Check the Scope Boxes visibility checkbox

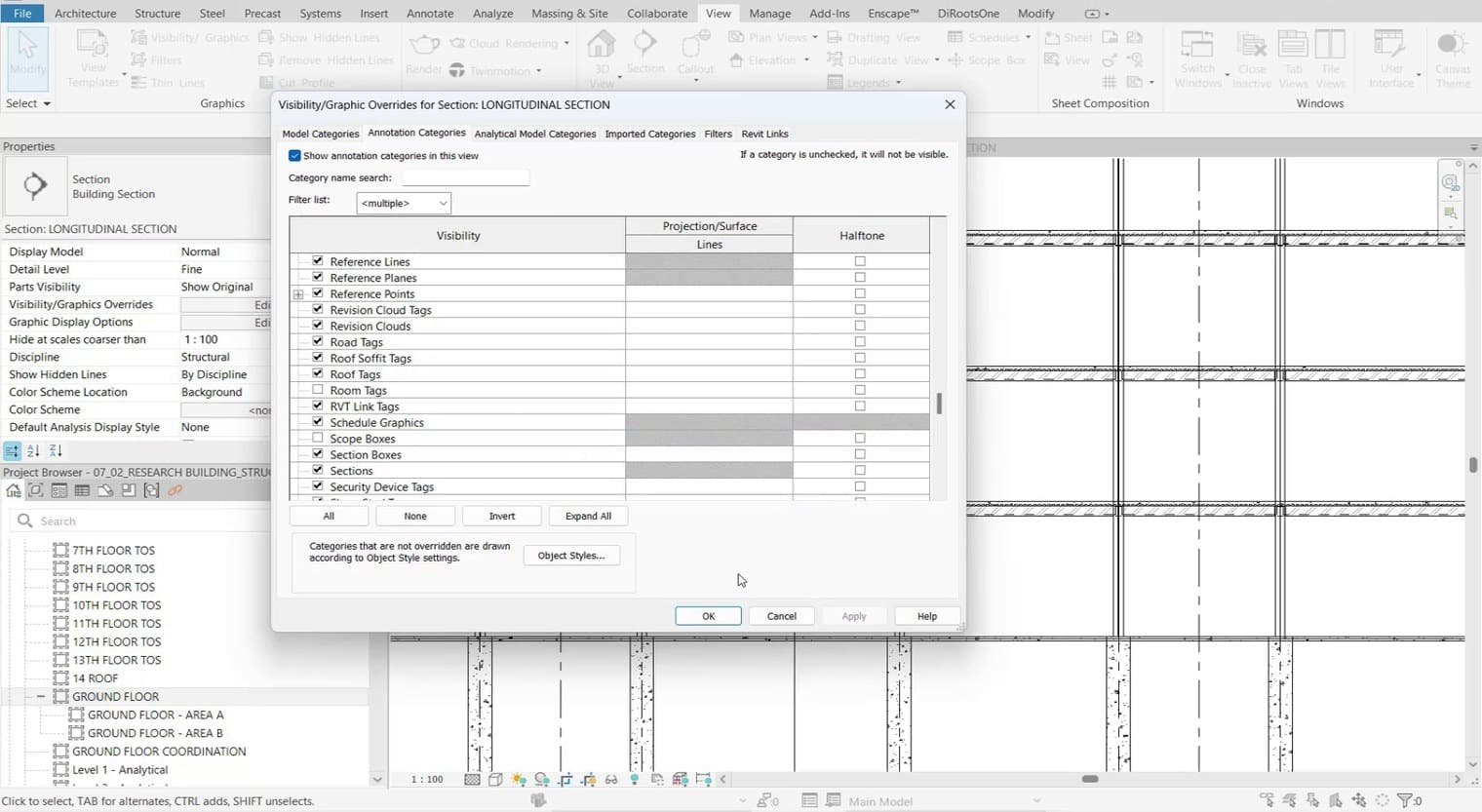tap(318, 438)
